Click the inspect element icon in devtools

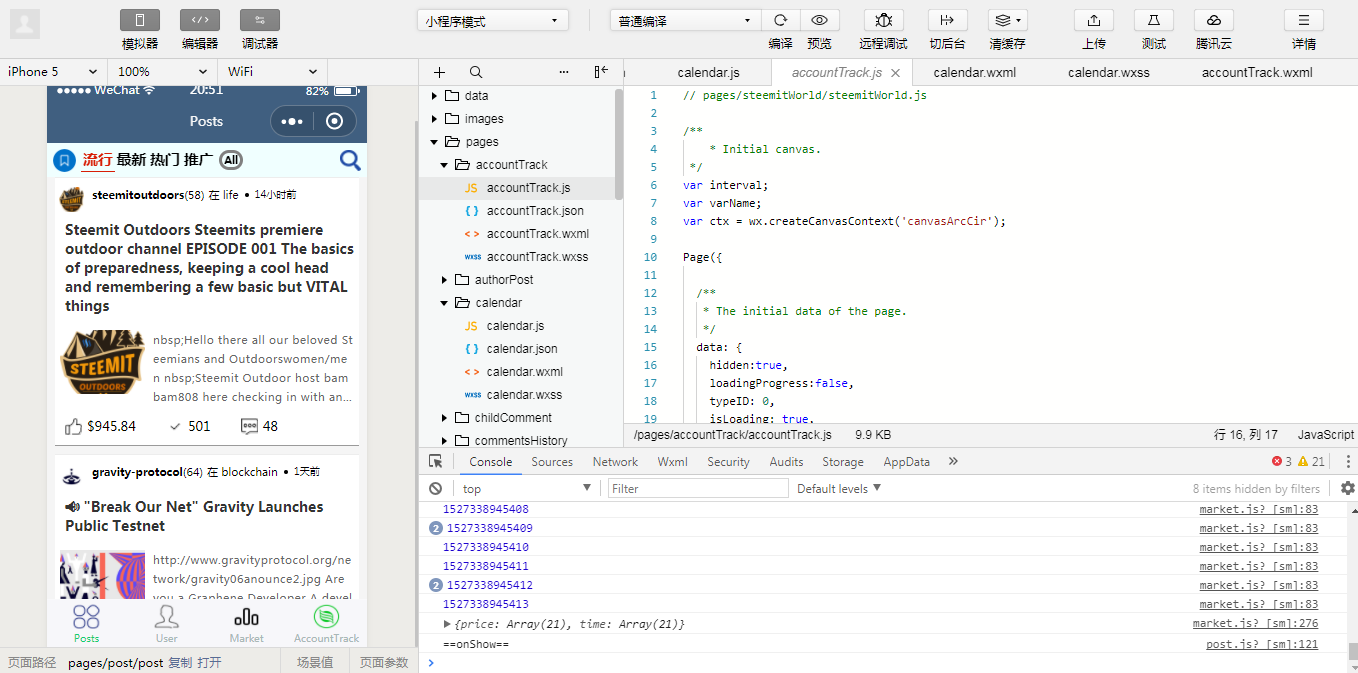[435, 462]
